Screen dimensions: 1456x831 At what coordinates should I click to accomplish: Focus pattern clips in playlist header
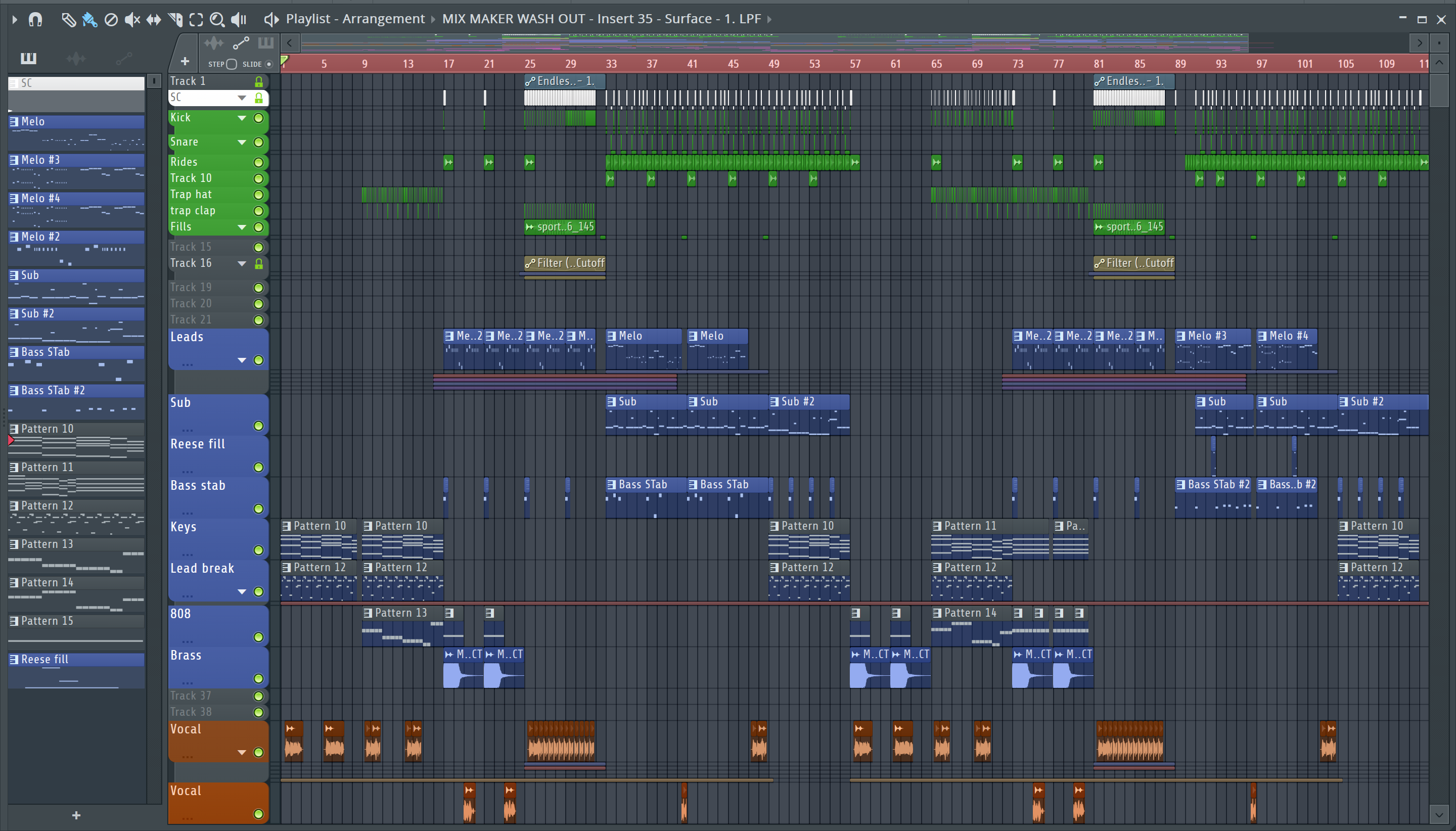(x=266, y=43)
